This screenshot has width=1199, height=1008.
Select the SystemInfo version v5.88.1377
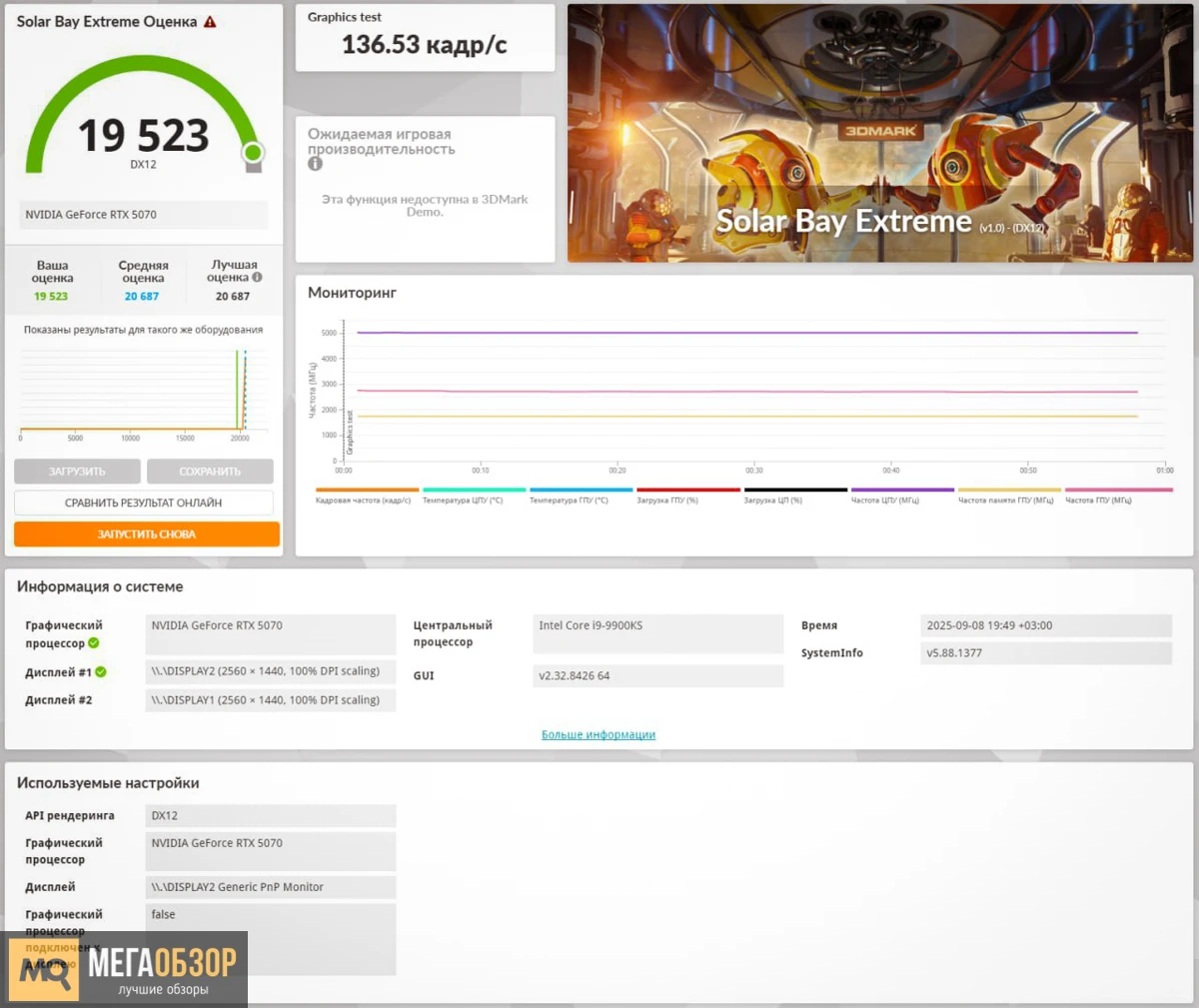pos(1046,653)
